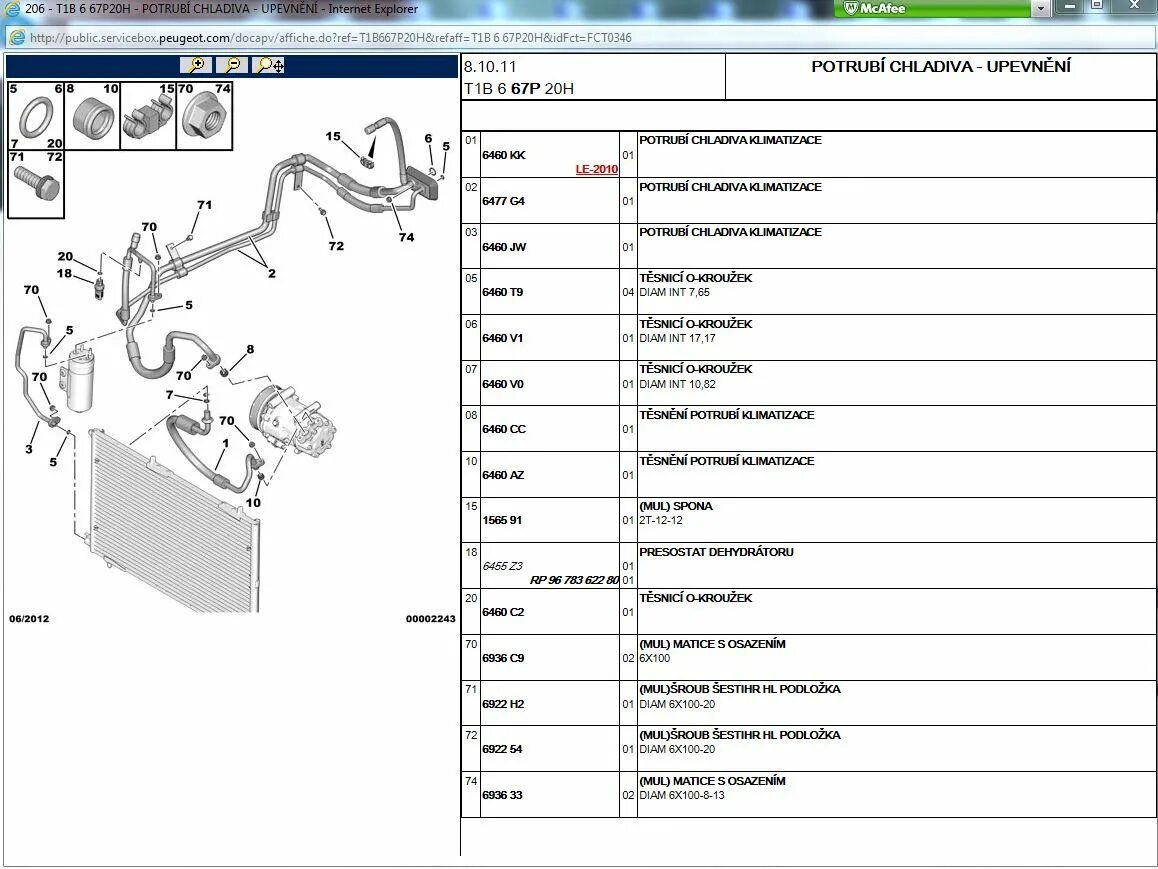Viewport: 1158px width, 869px height.
Task: Select italic part number 6455 Z3
Action: 502,566
